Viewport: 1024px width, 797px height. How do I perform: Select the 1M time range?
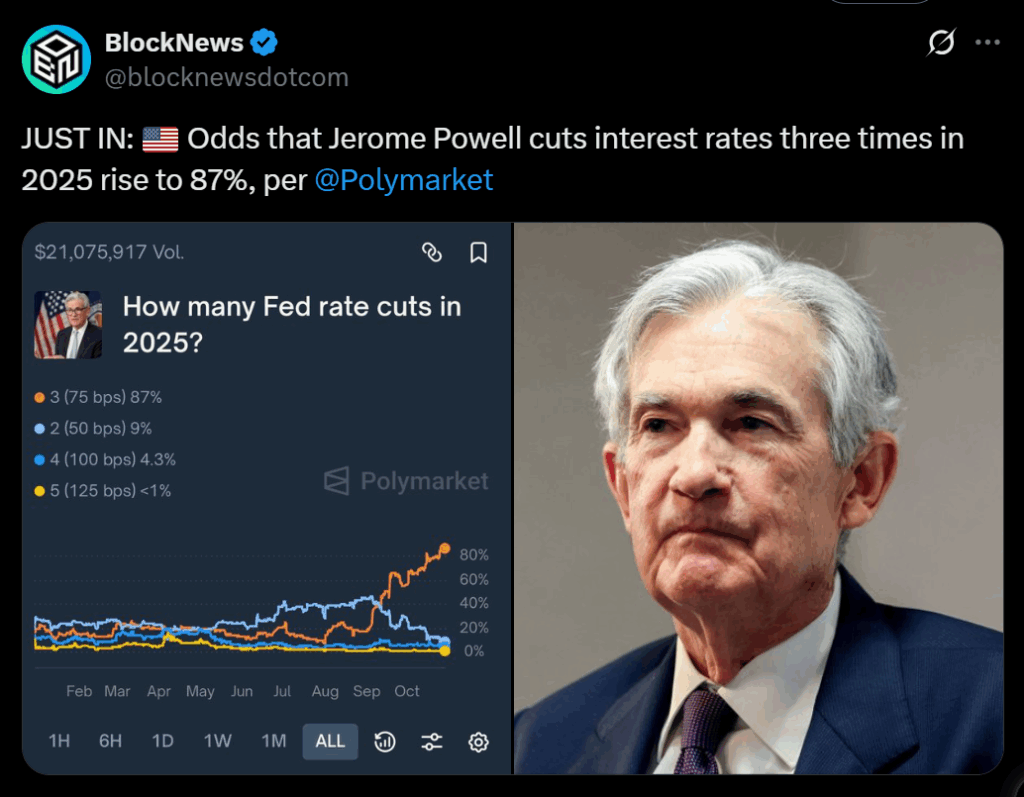(x=273, y=741)
